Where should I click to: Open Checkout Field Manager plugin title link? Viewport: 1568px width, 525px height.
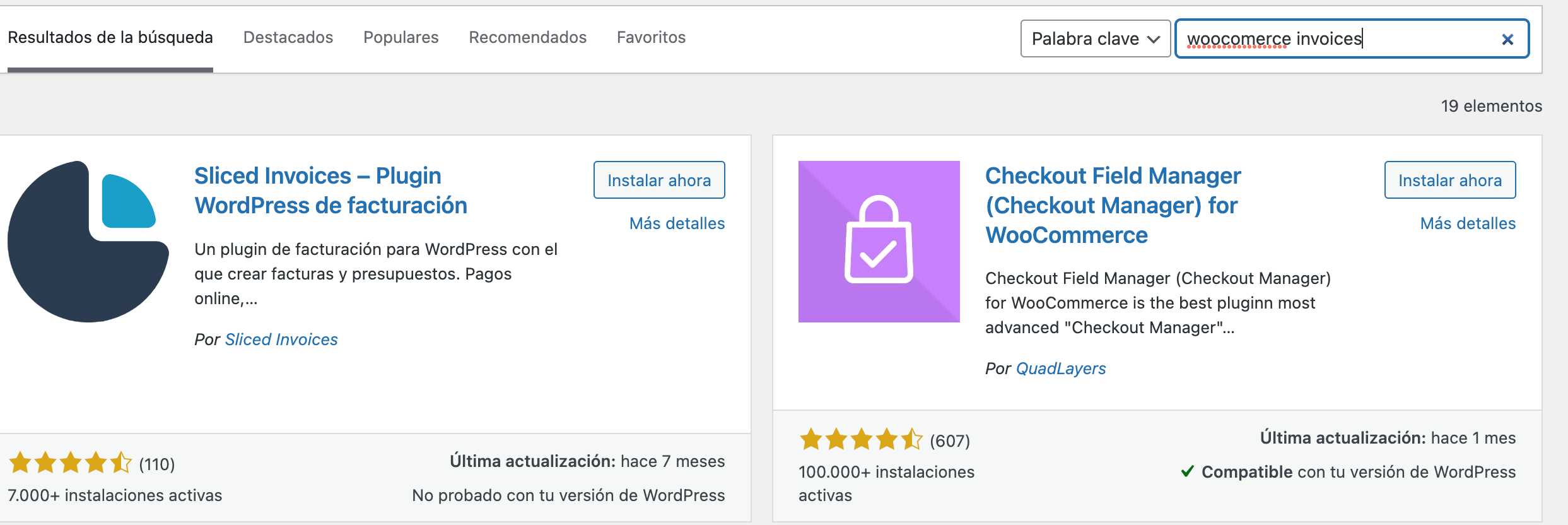1113,205
